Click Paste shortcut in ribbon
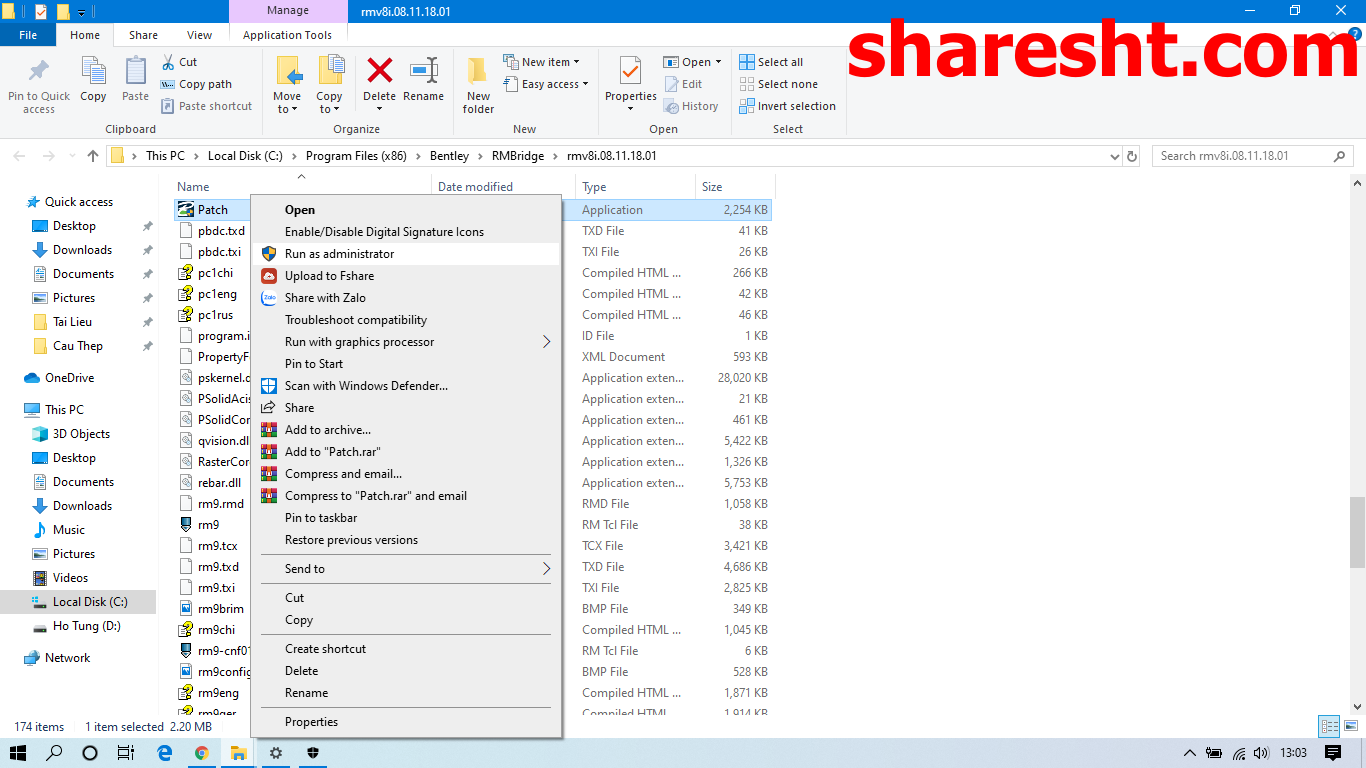The image size is (1366, 768). [x=206, y=106]
